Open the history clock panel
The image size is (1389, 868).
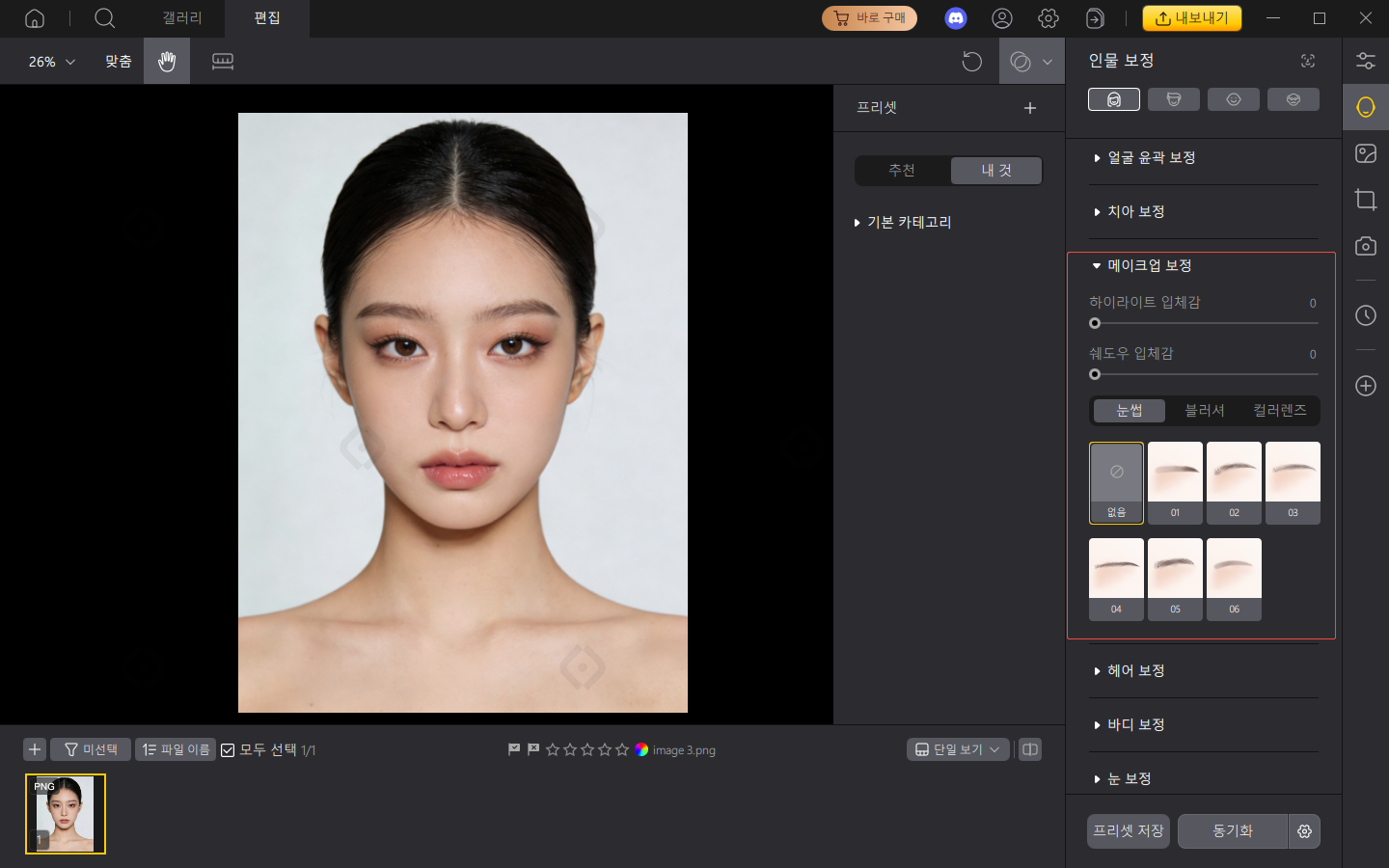pos(1366,315)
